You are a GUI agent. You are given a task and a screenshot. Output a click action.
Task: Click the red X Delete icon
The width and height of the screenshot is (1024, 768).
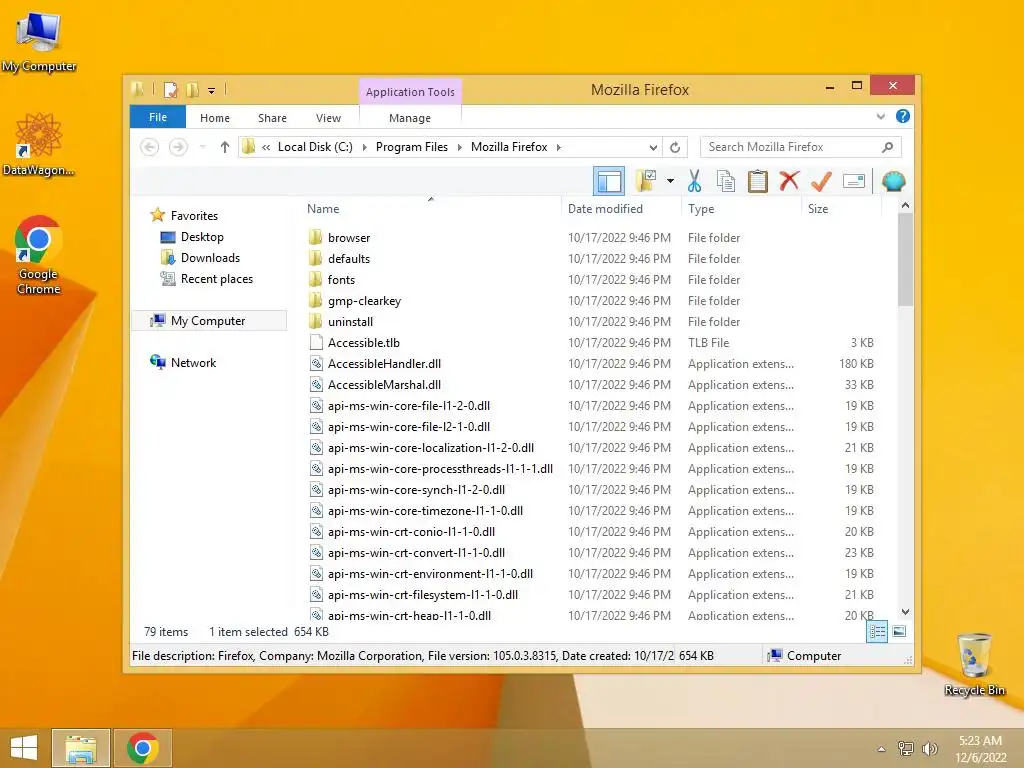(x=789, y=180)
